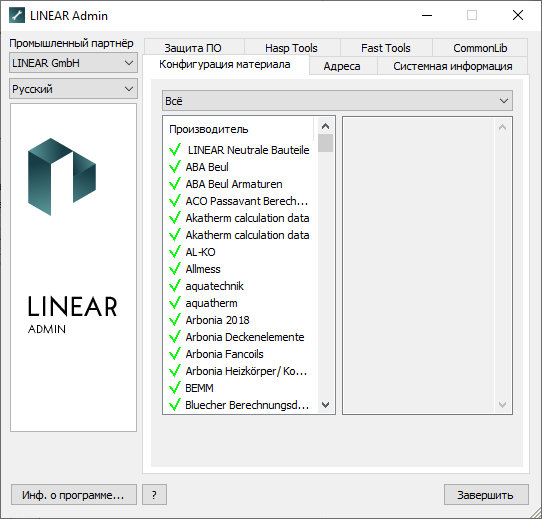Toggle checkmark next to ABA Beul
Viewport: 542px width, 519px height.
[175, 167]
